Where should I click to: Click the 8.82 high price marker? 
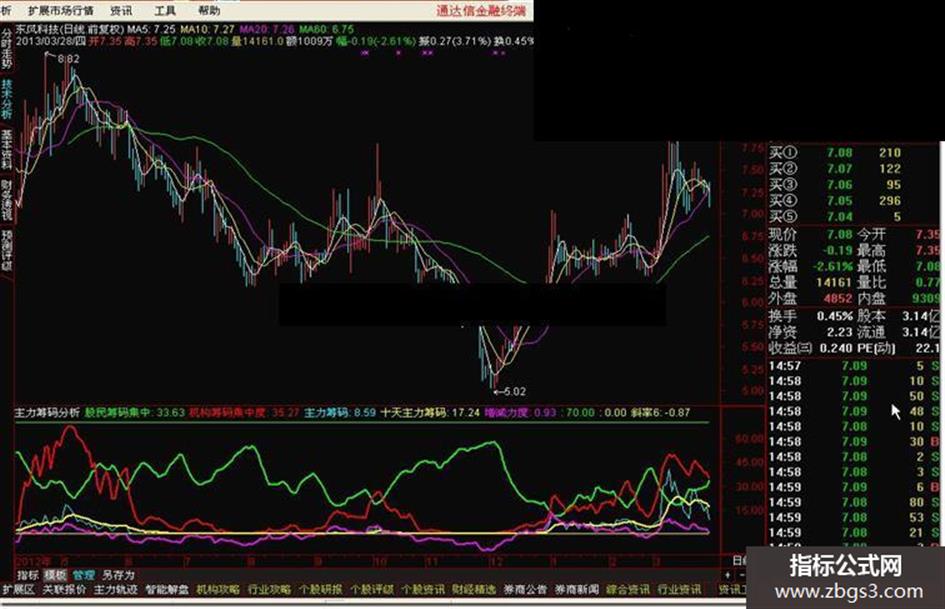68,59
